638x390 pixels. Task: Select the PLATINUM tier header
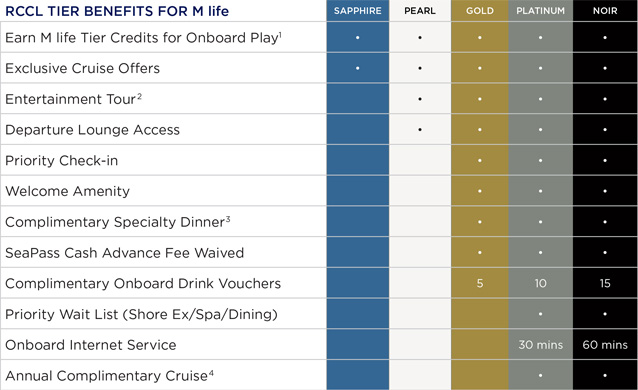[x=540, y=11]
